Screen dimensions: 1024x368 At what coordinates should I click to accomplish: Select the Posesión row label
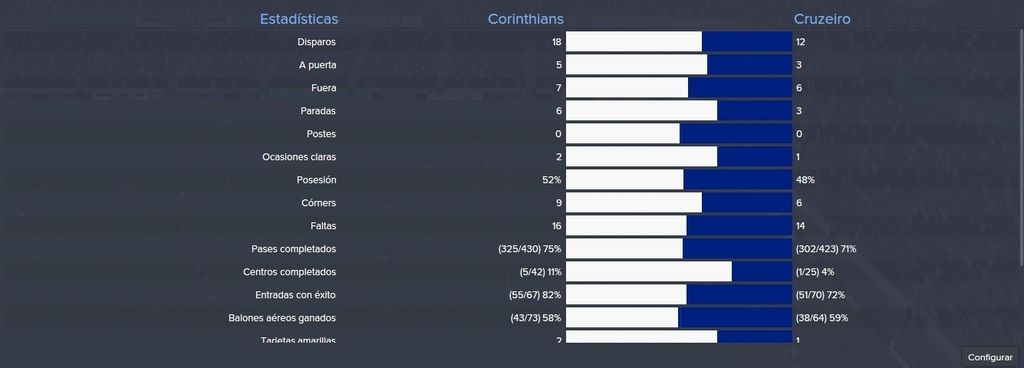[x=317, y=179]
